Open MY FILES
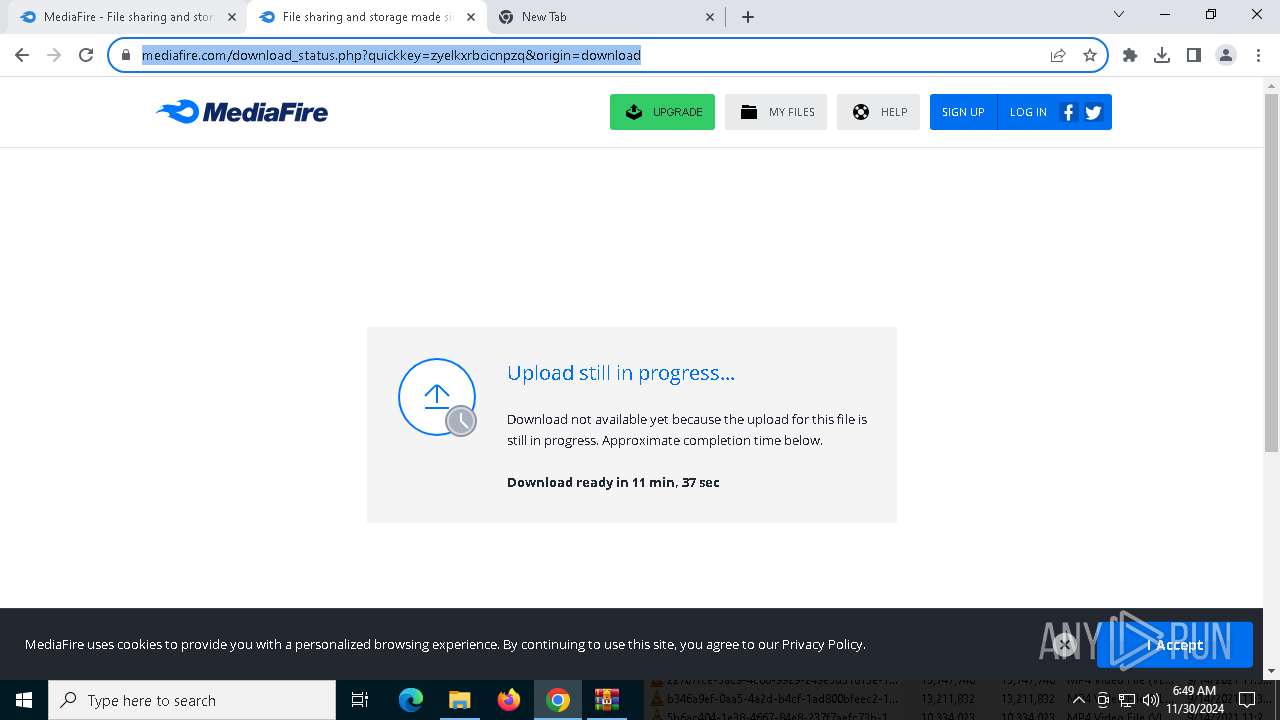Screen dimensions: 1280x720 pyautogui.click(x=776, y=112)
